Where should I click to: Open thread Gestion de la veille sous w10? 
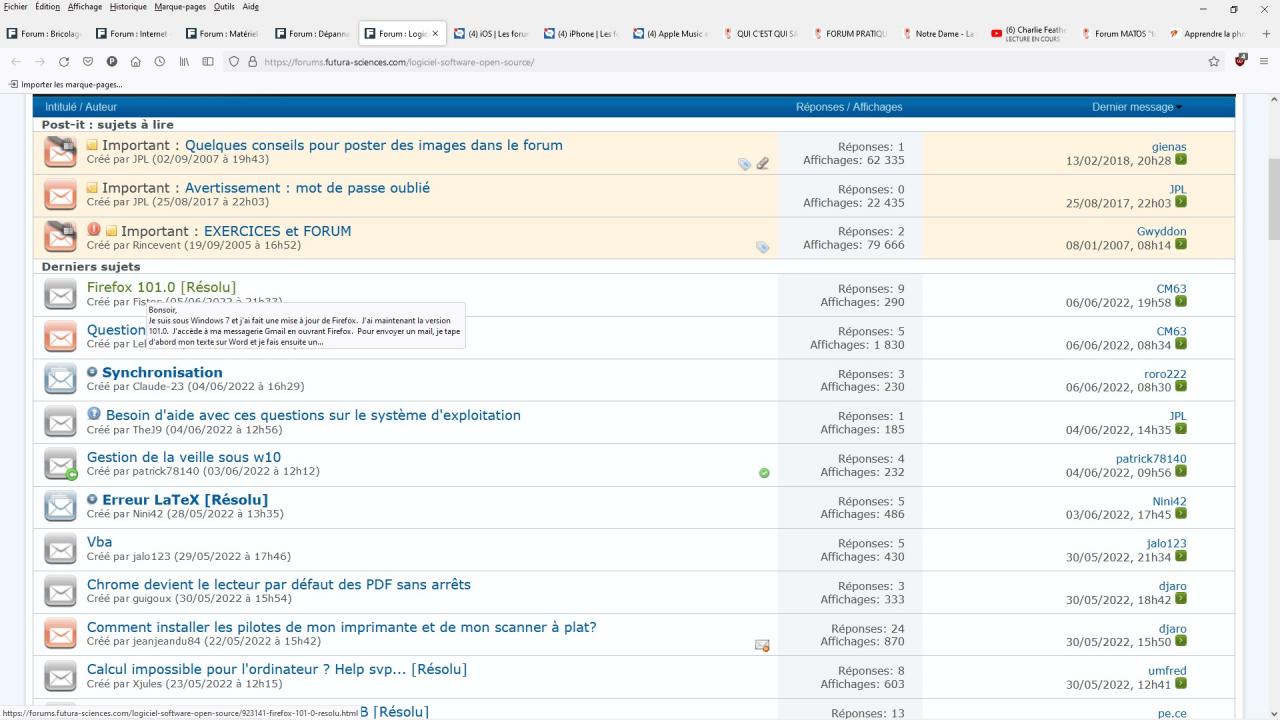pyautogui.click(x=184, y=458)
